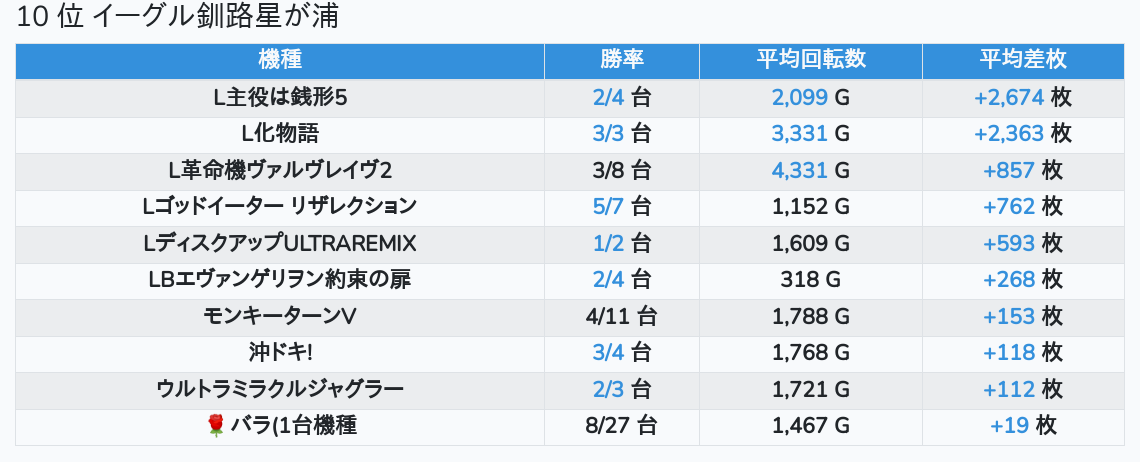Open ウルトラミラクルジャグラー machine entry

click(280, 390)
